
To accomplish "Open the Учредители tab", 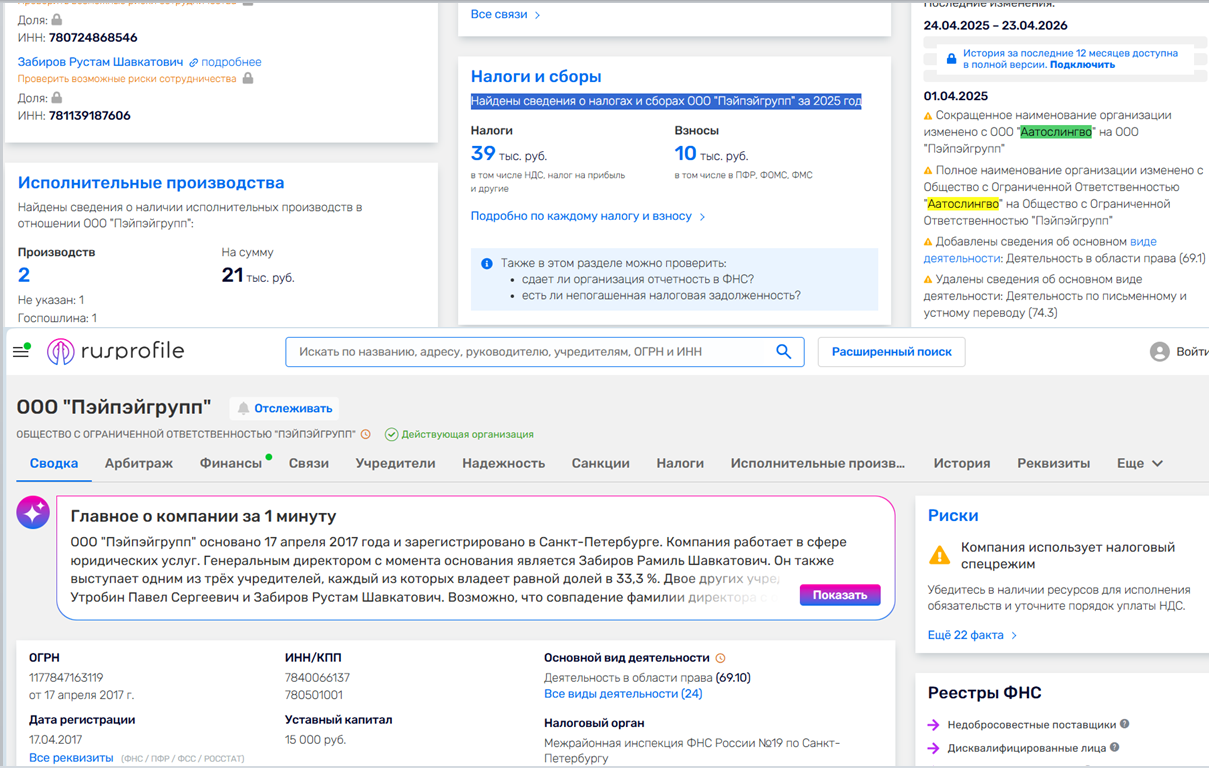I will [395, 463].
